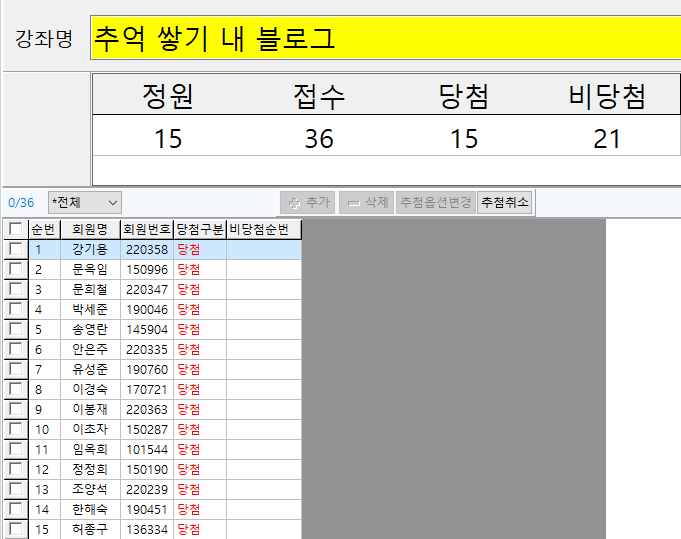Click member number 150190
The image size is (681, 539).
(x=147, y=470)
